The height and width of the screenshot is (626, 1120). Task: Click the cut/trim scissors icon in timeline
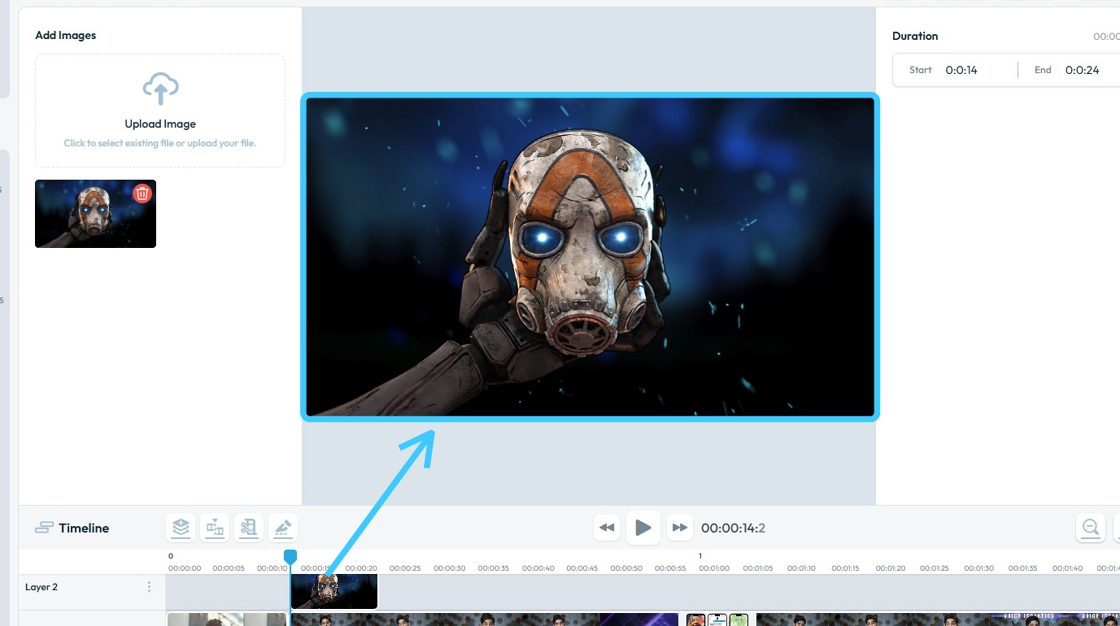249,528
